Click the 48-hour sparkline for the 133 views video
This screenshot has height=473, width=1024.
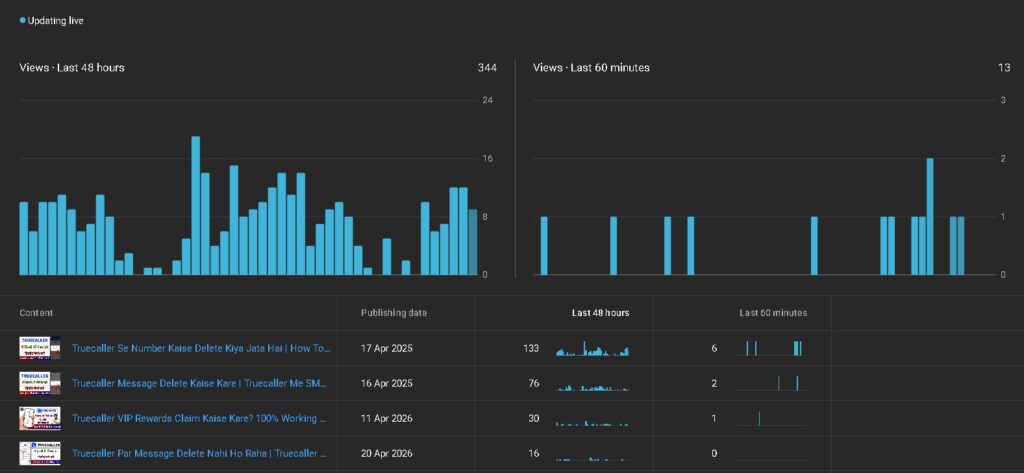pos(592,348)
